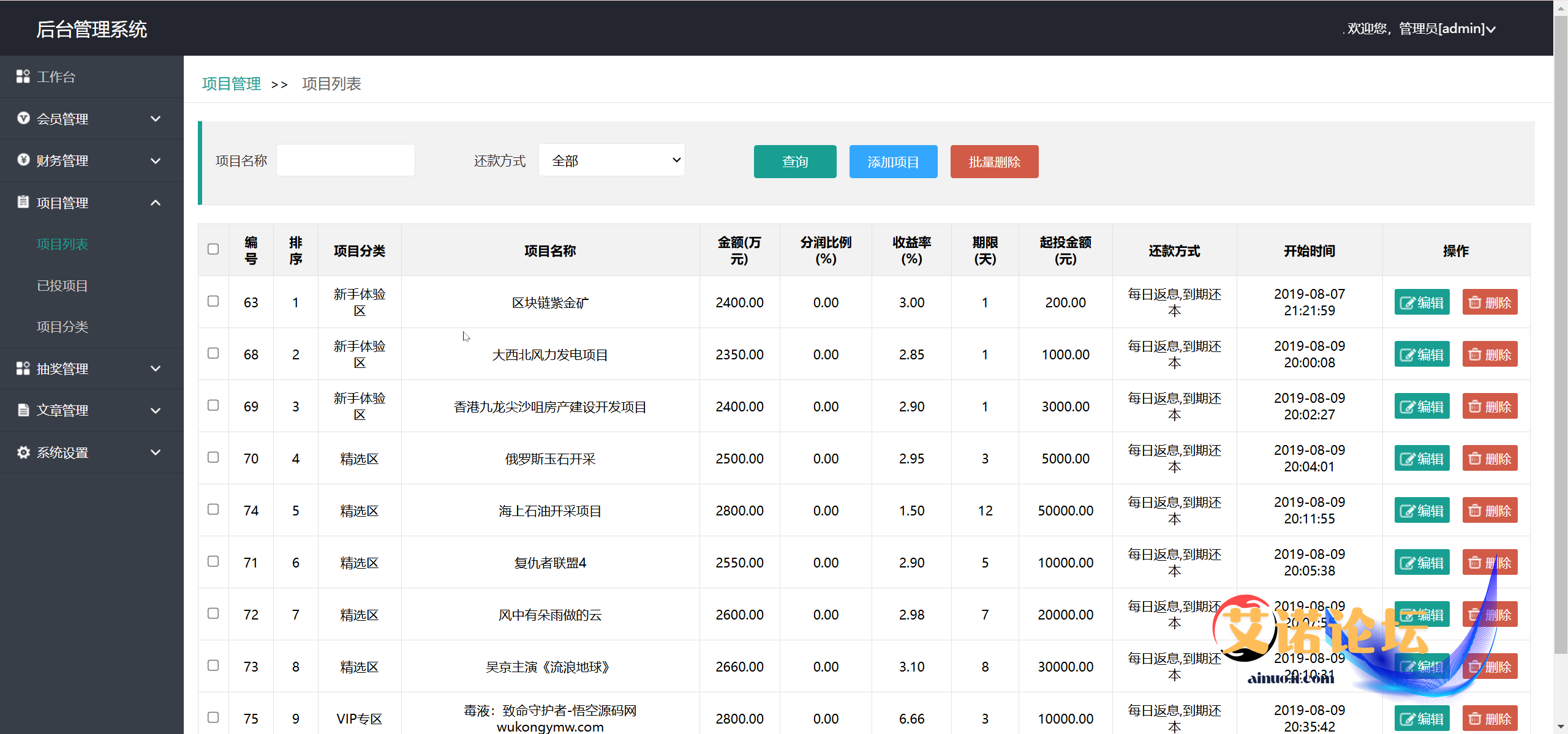Open the 财务管理 menu label

pyautogui.click(x=62, y=160)
